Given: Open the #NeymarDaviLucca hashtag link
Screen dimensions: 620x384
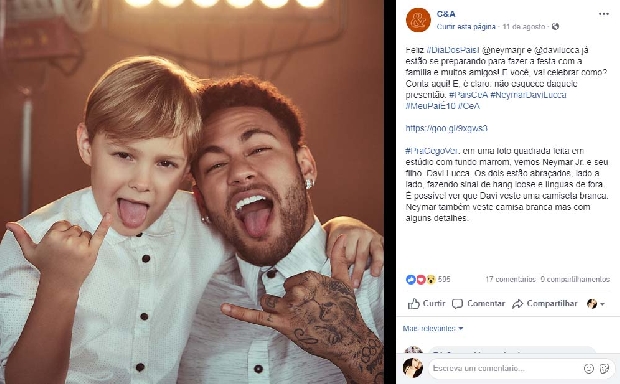Looking at the screenshot, I should pyautogui.click(x=528, y=95).
